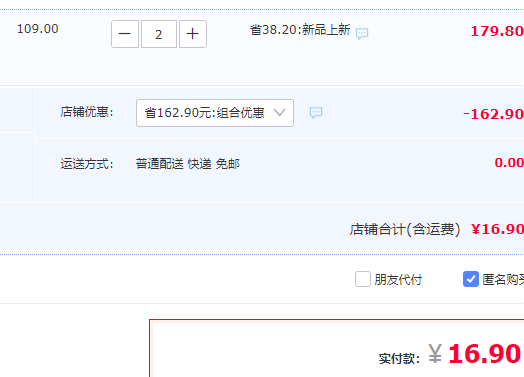Select the unit price 109.00
This screenshot has height=377, width=524.
(x=38, y=29)
